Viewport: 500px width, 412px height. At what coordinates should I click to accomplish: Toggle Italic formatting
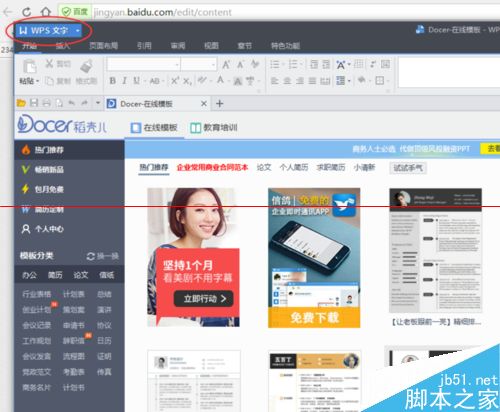click(x=125, y=80)
